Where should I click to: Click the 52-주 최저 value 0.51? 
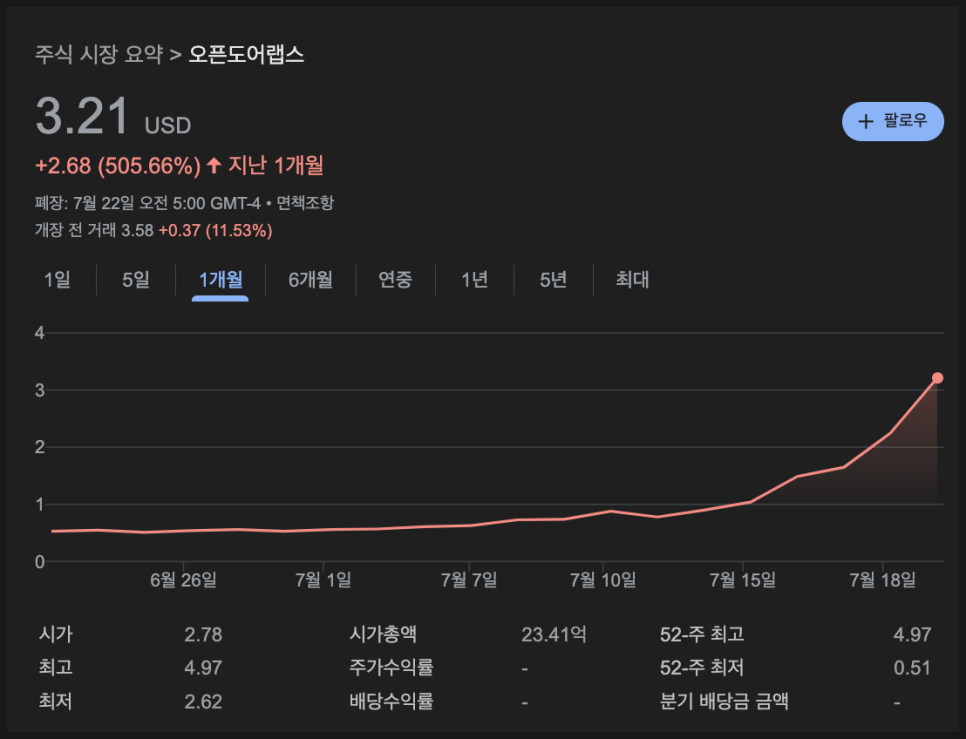tap(912, 668)
